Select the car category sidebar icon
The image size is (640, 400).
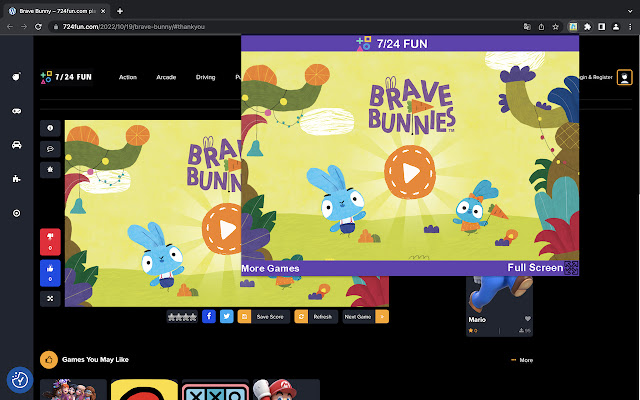[17, 145]
